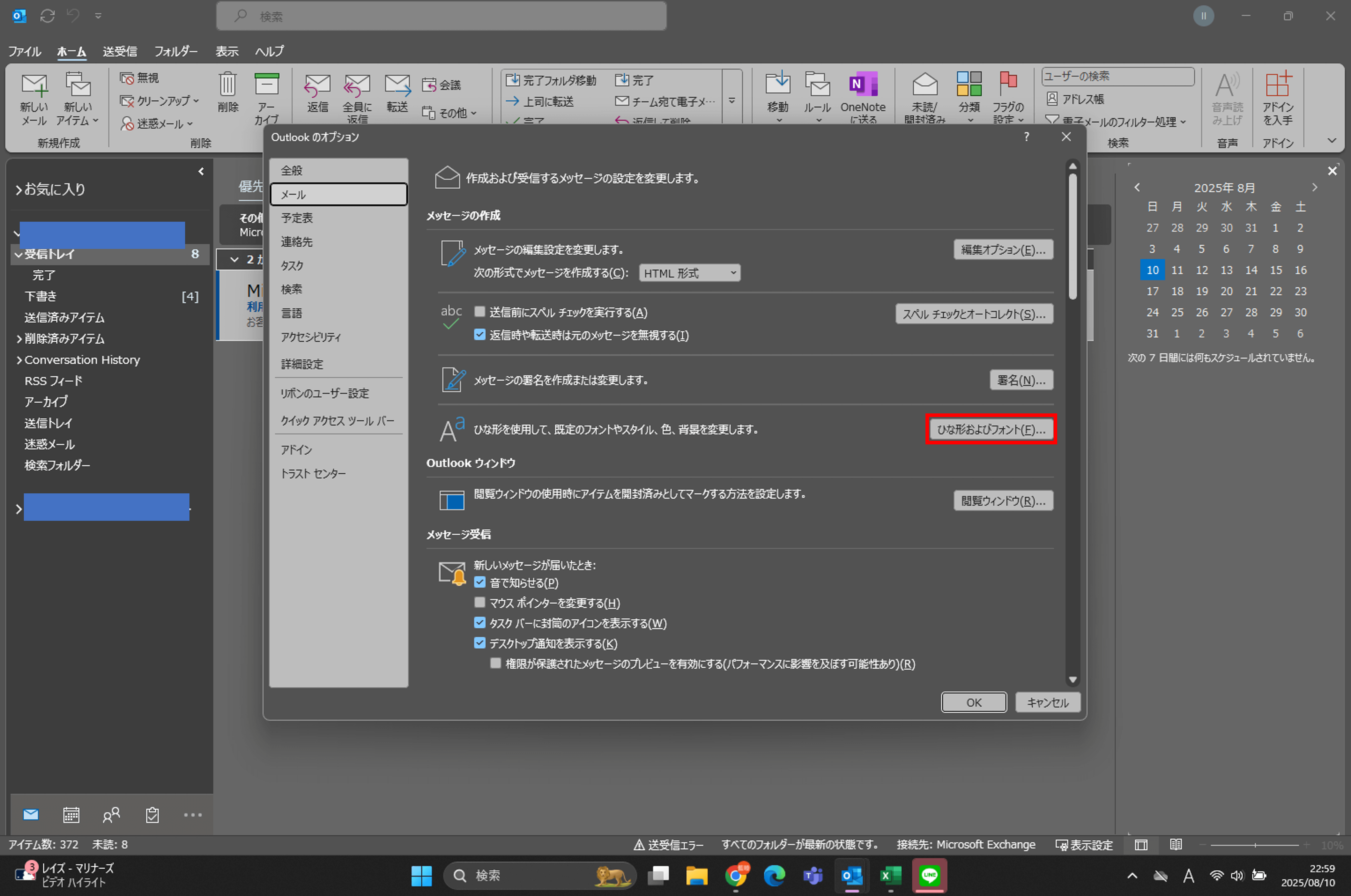Select Advanced (詳細設定) in options list
The height and width of the screenshot is (896, 1351).
coord(338,364)
